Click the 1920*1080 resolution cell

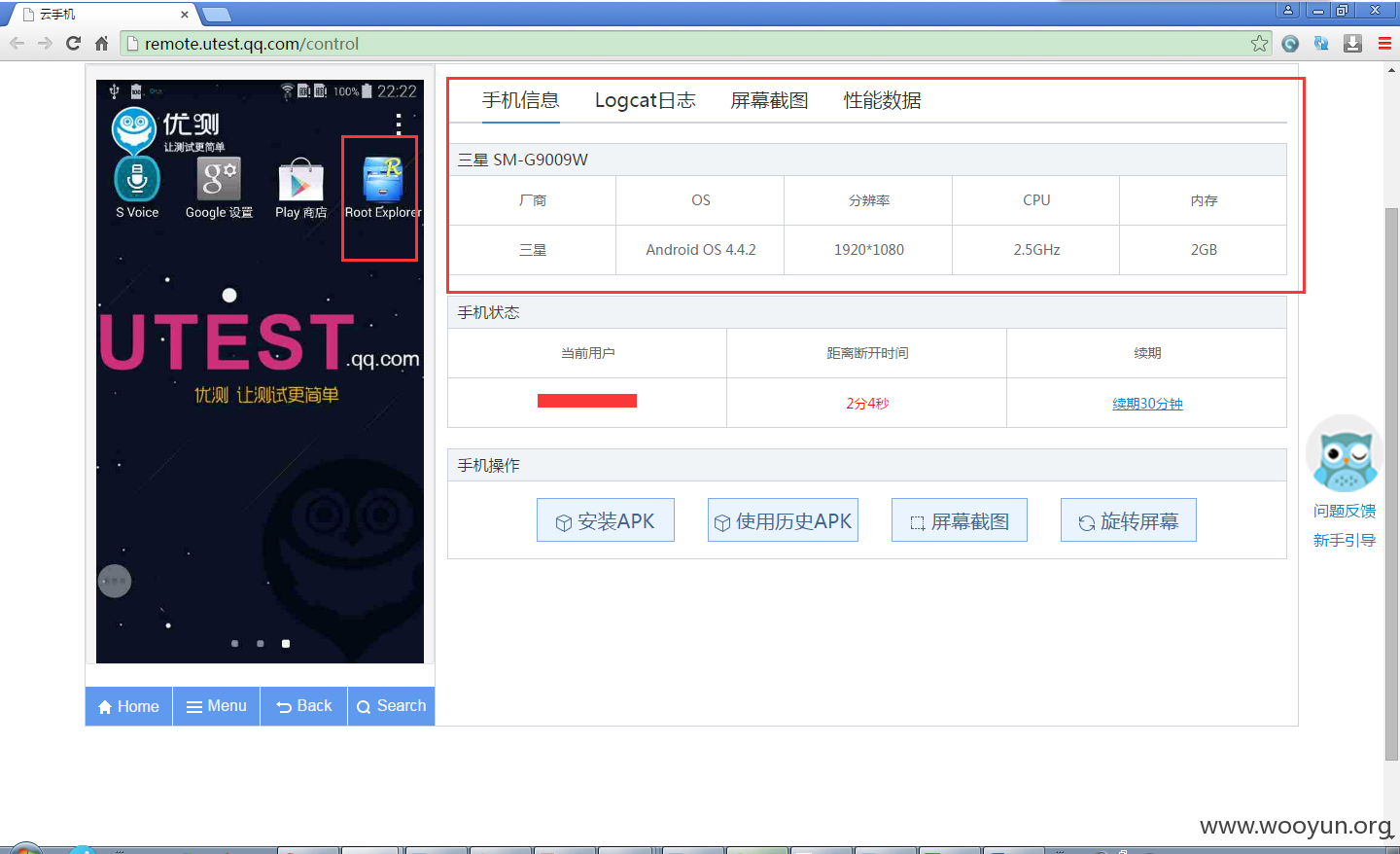[x=869, y=250]
